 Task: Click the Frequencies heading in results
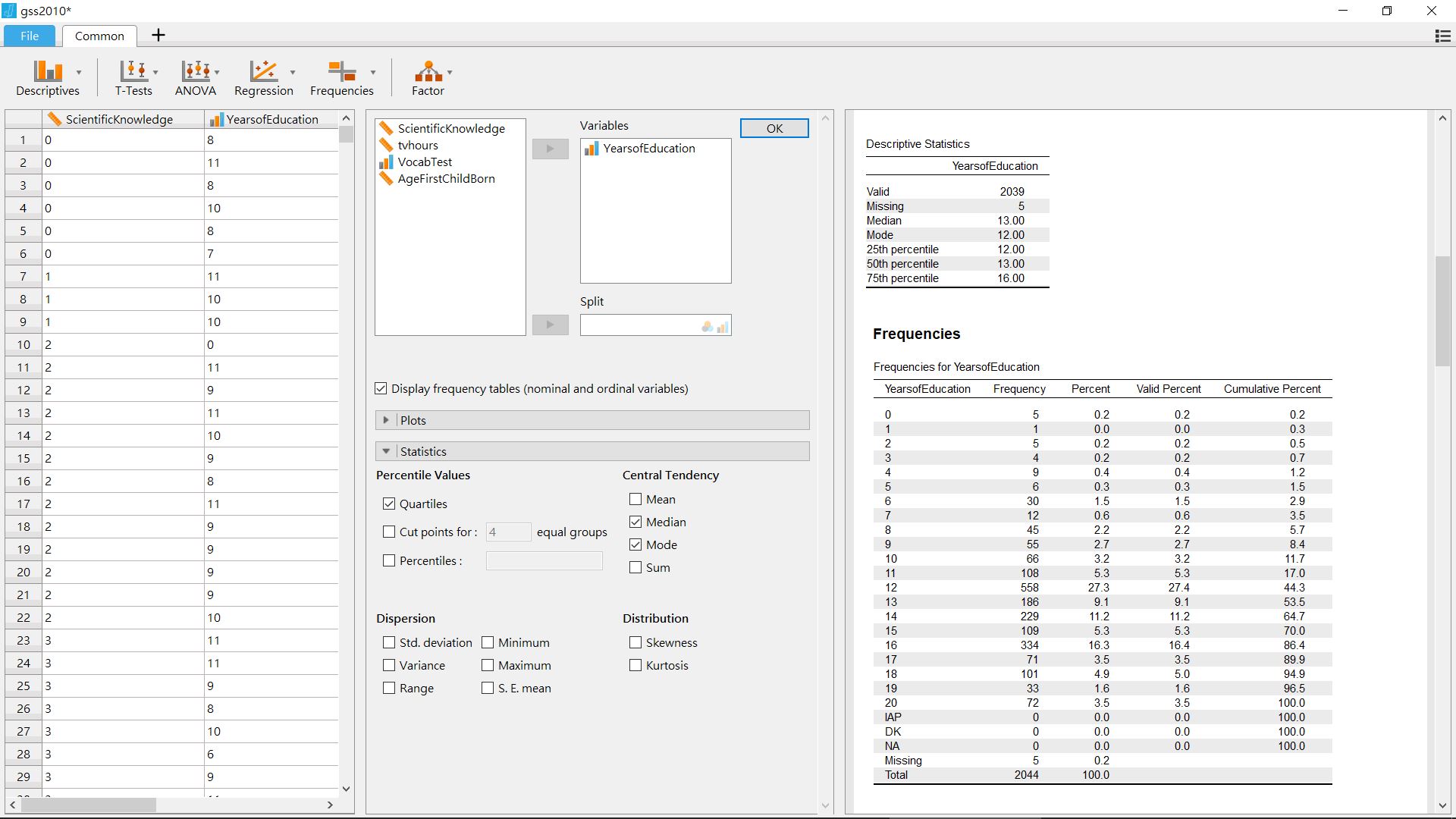[916, 334]
